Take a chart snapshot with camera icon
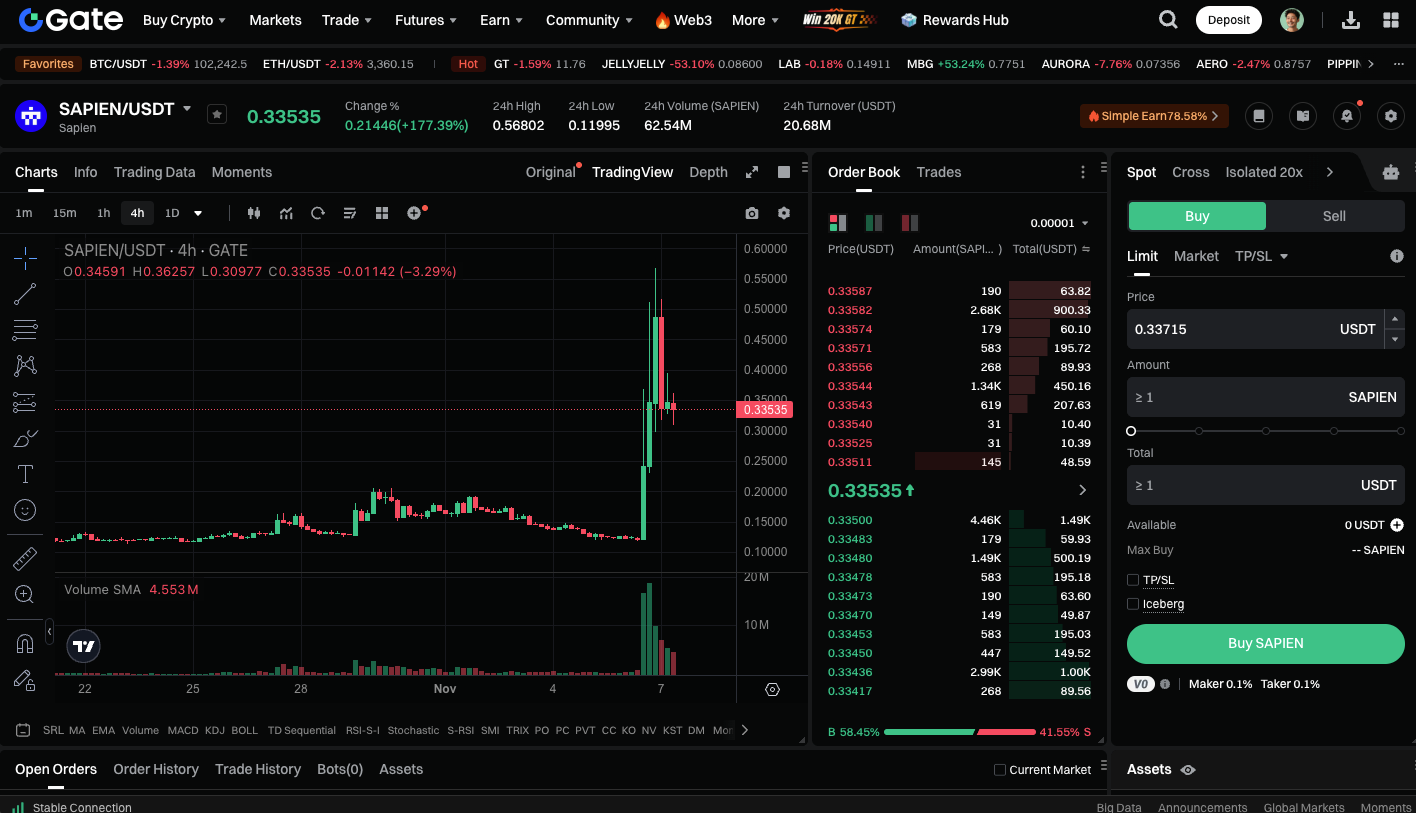 click(752, 213)
